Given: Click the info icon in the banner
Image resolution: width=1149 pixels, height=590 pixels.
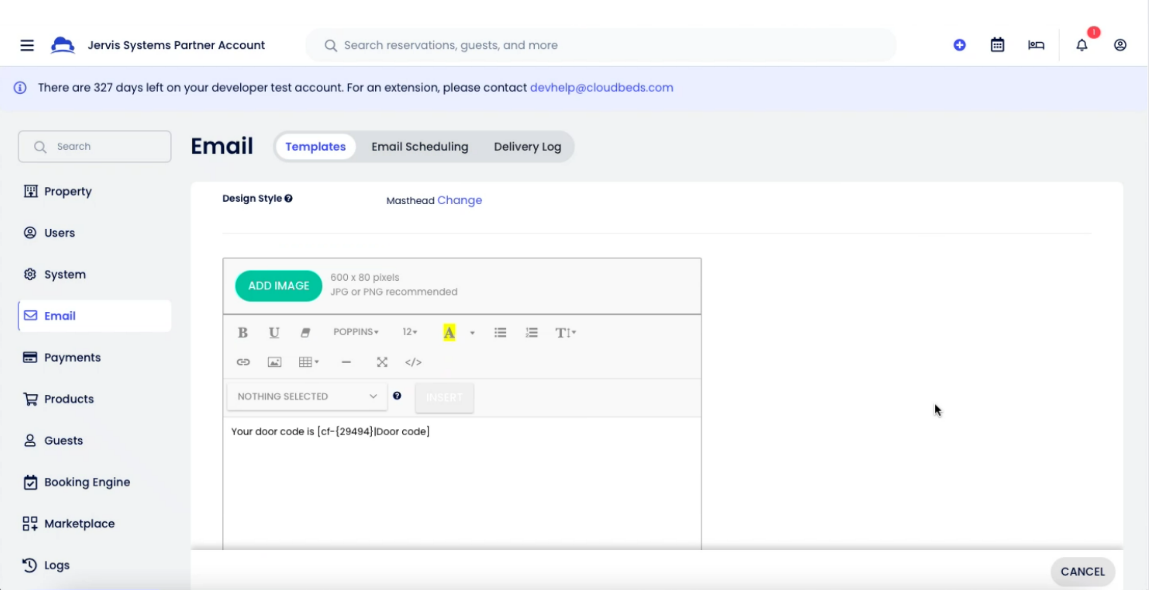Looking at the screenshot, I should [x=21, y=88].
